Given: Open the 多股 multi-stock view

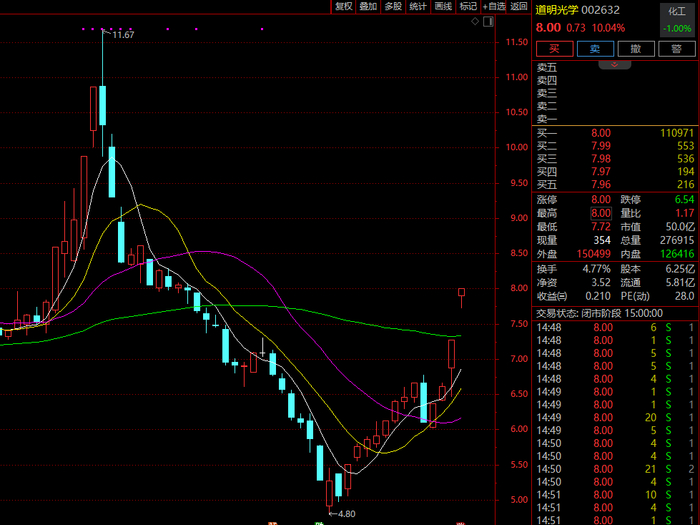Looking at the screenshot, I should point(393,6).
